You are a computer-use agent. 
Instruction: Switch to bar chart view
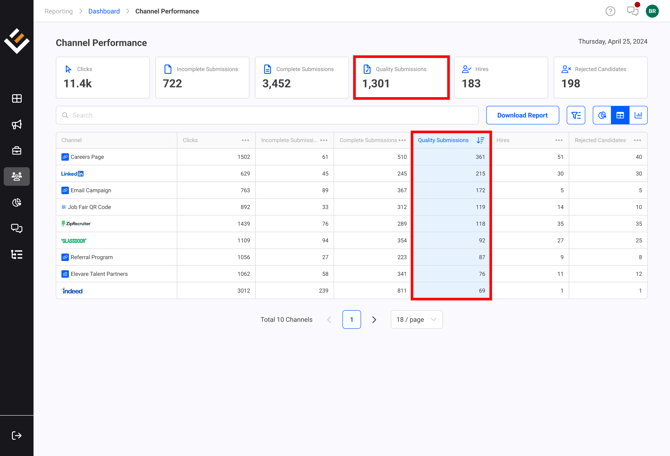tap(638, 115)
